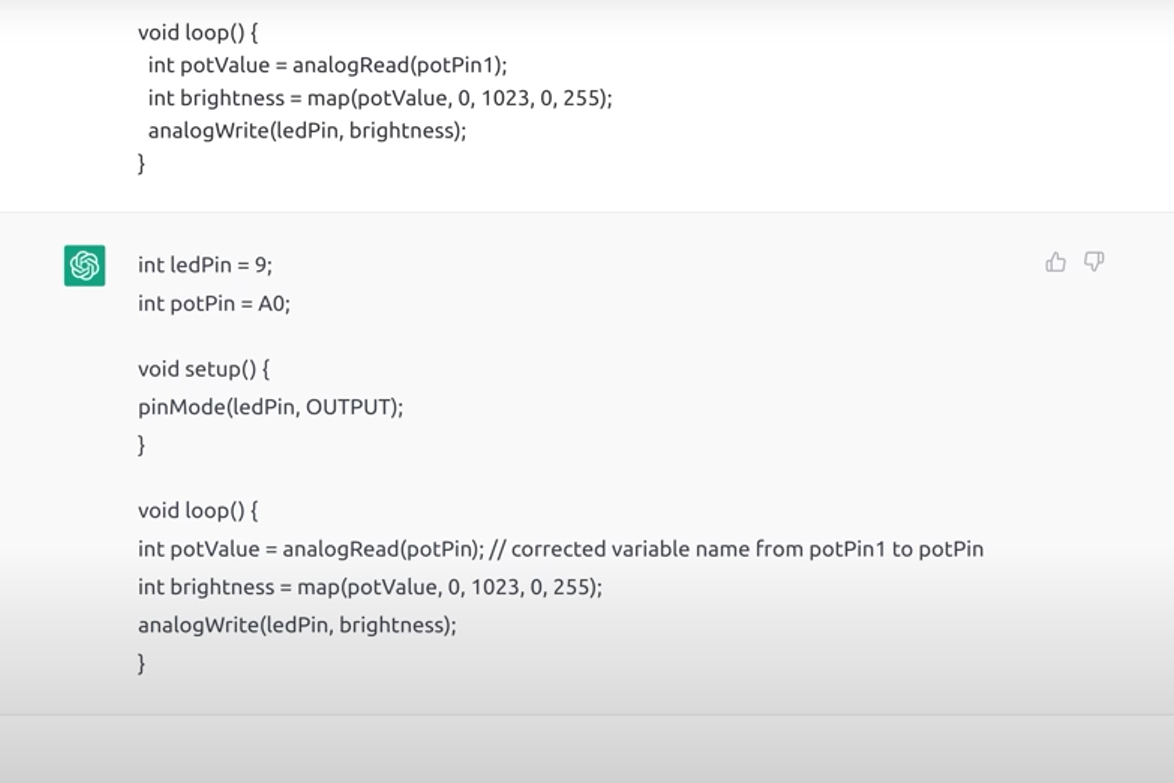1174x783 pixels.
Task: Click the 'void setup() {' line
Action: tap(204, 369)
